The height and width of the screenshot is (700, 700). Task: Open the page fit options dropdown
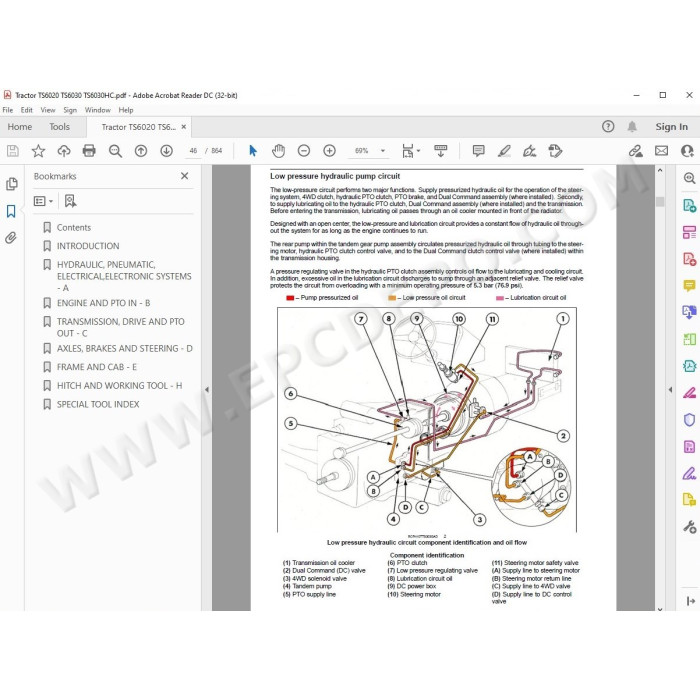411,151
